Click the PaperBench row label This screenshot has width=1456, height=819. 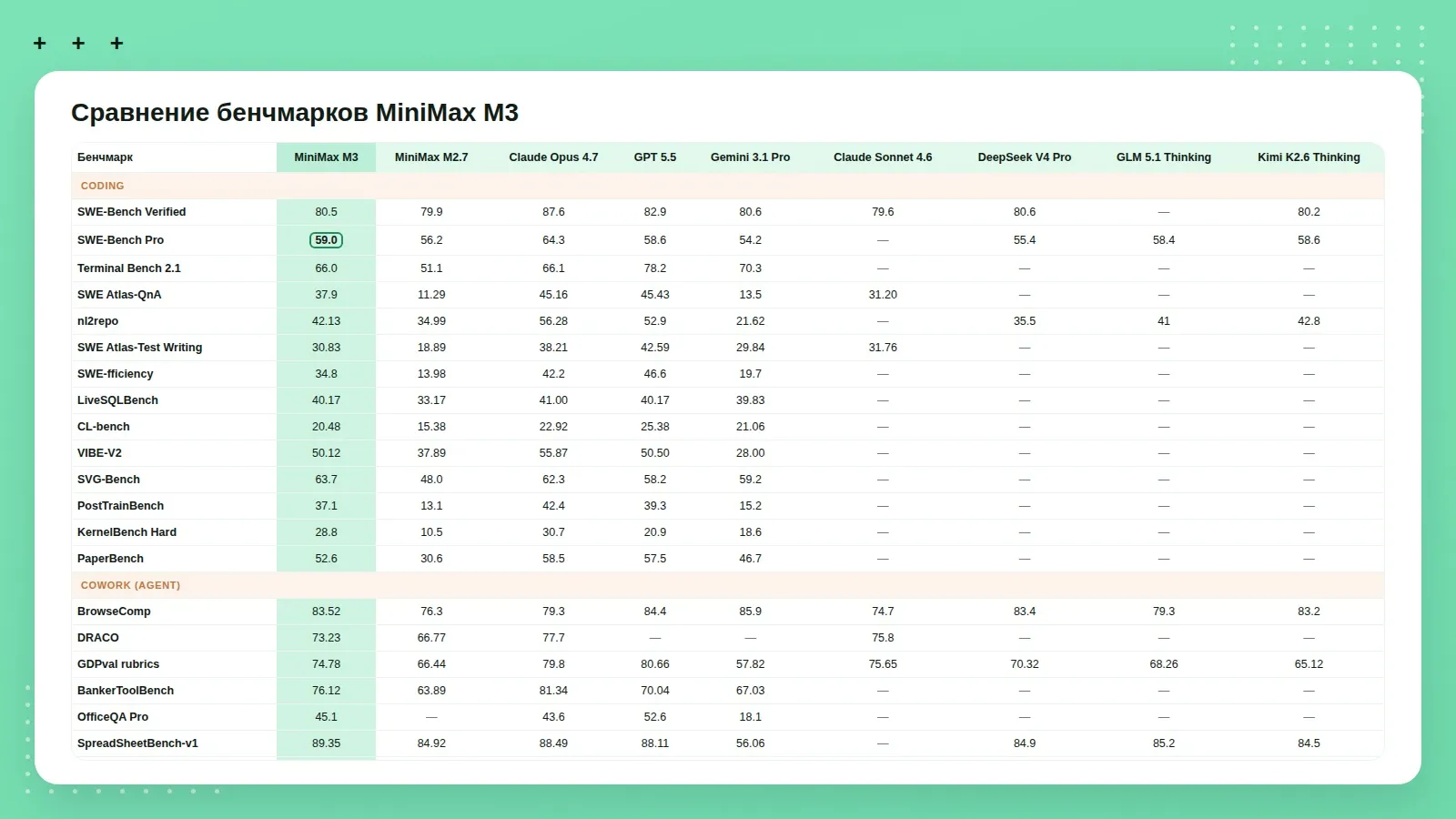click(111, 559)
